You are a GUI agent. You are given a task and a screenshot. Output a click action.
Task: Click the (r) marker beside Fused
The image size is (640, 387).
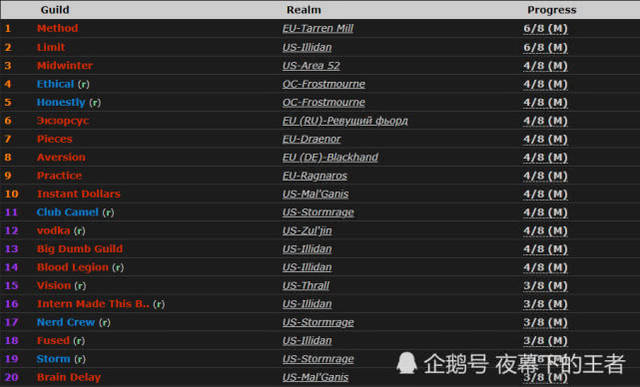click(x=79, y=340)
